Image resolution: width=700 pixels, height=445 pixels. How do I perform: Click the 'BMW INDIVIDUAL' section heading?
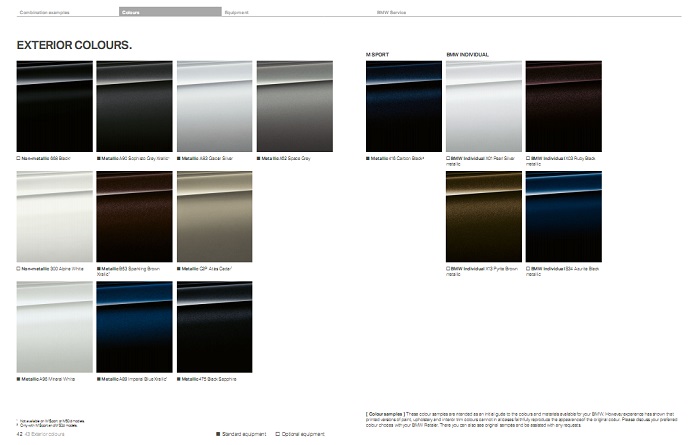(467, 54)
